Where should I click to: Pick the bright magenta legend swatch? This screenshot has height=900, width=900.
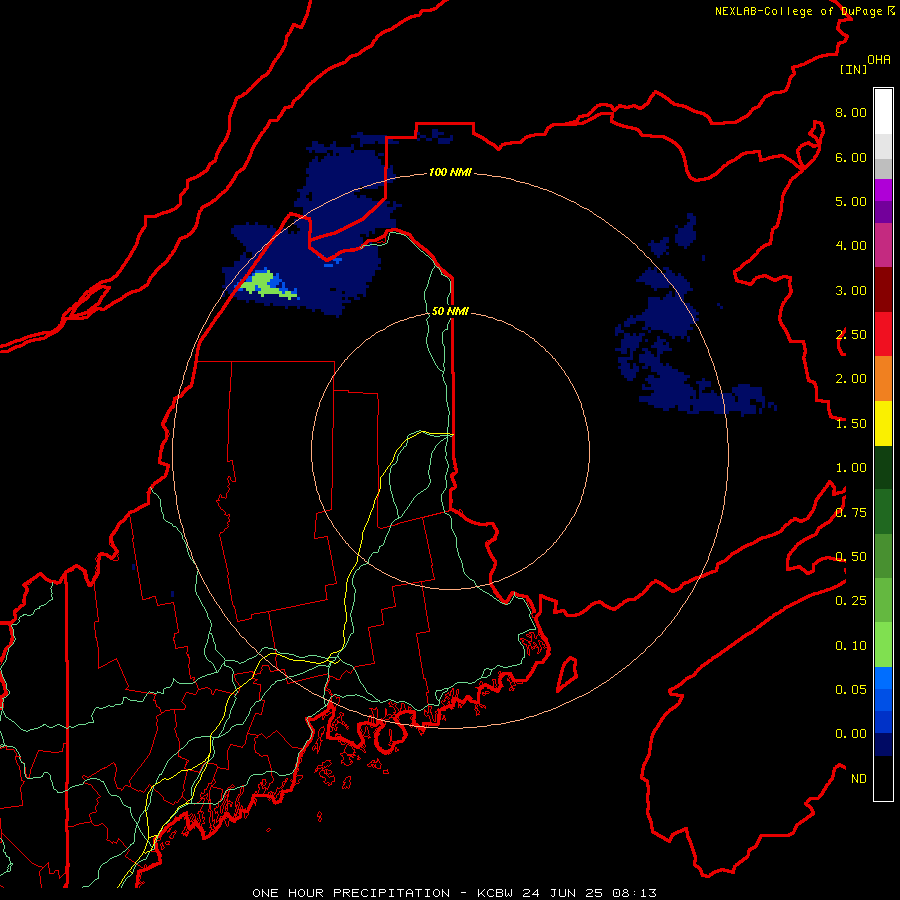(x=883, y=190)
